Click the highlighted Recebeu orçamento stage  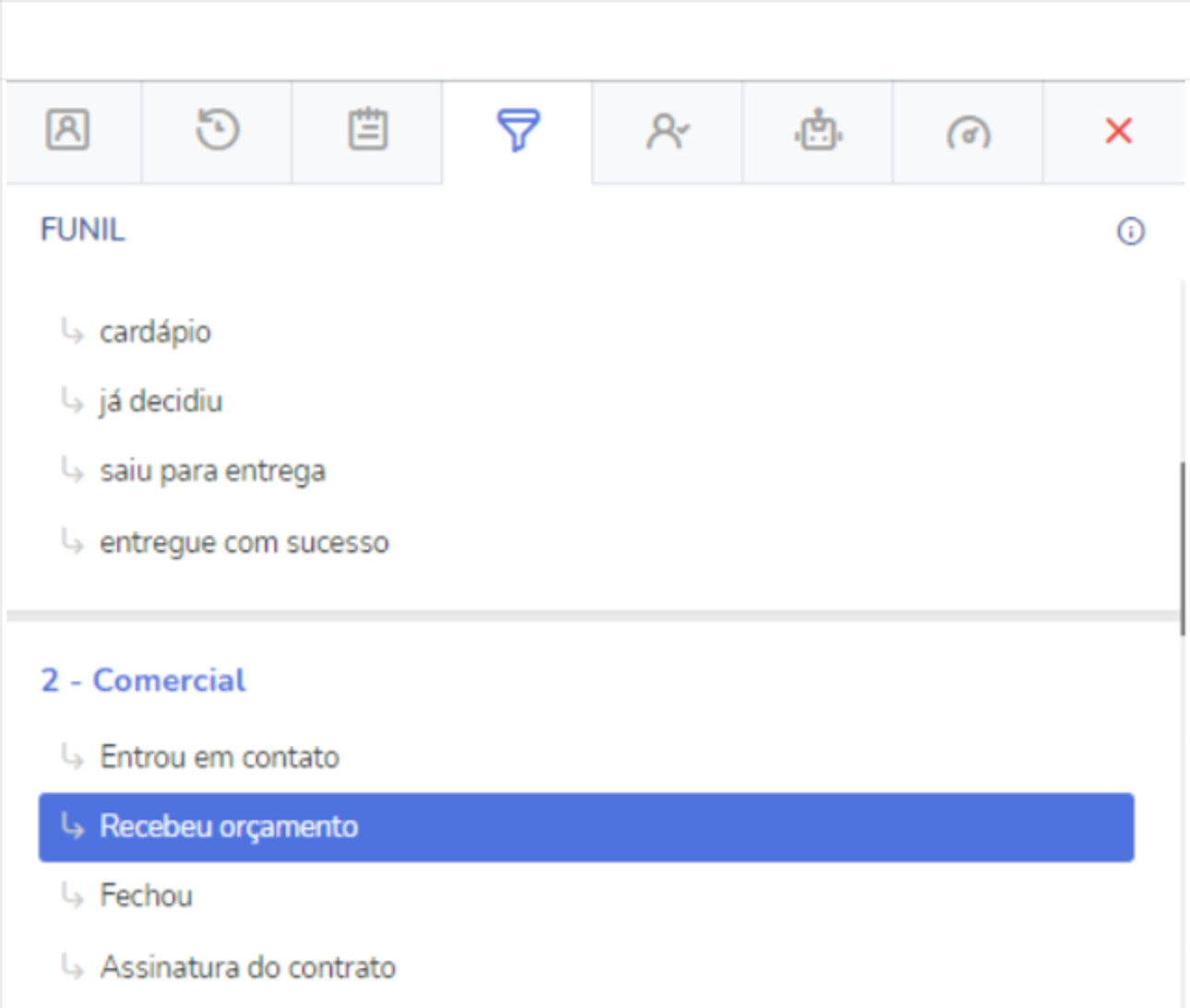587,827
